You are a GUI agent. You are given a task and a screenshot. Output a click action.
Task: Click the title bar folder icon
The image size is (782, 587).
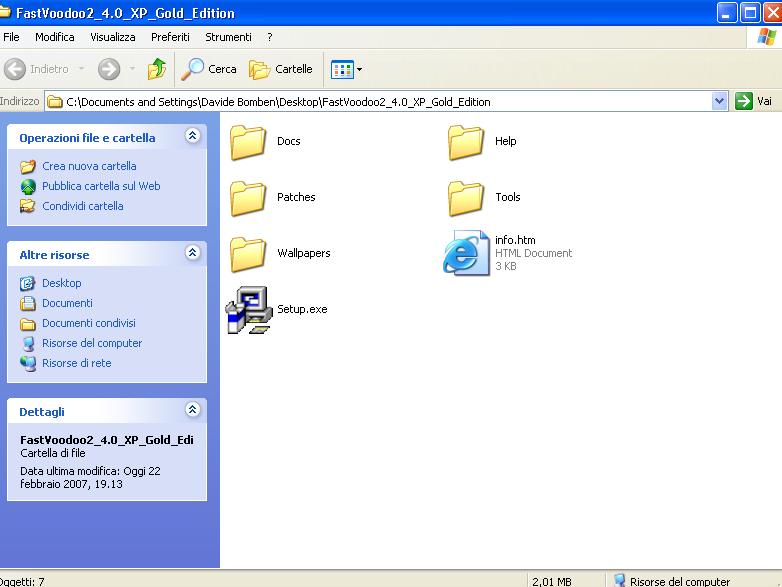5,12
